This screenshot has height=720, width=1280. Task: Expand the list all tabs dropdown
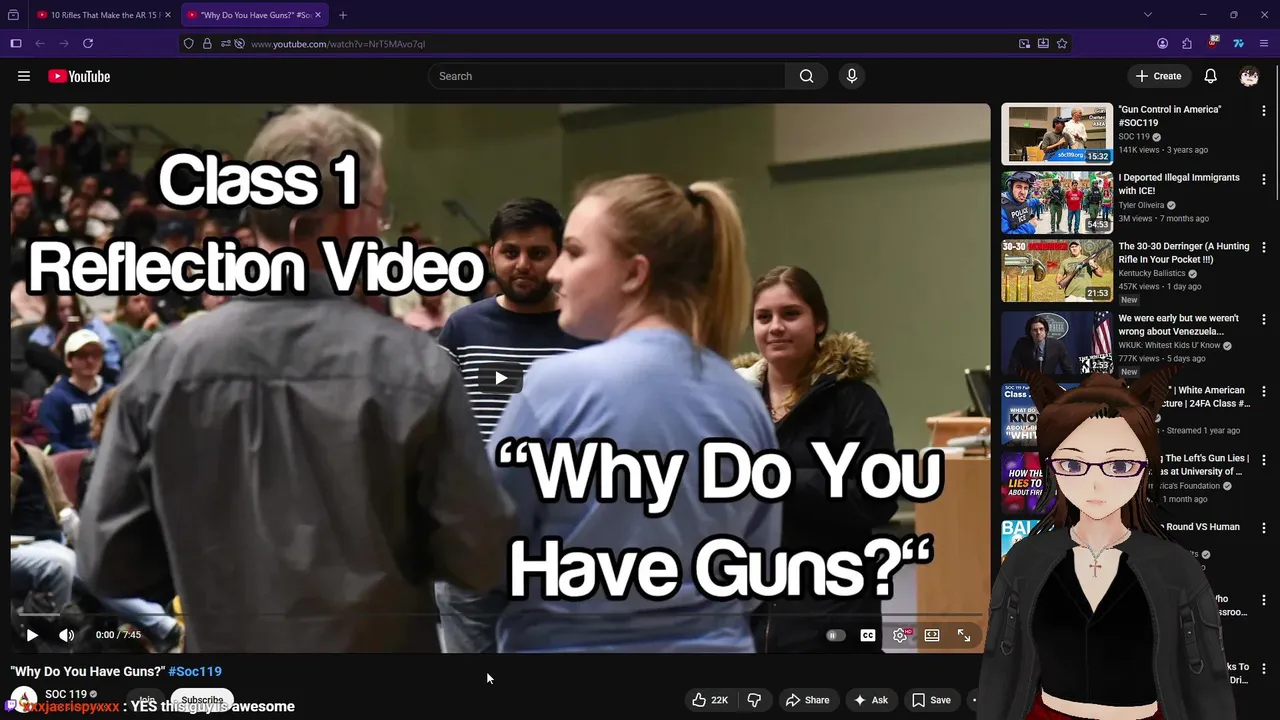point(1148,15)
